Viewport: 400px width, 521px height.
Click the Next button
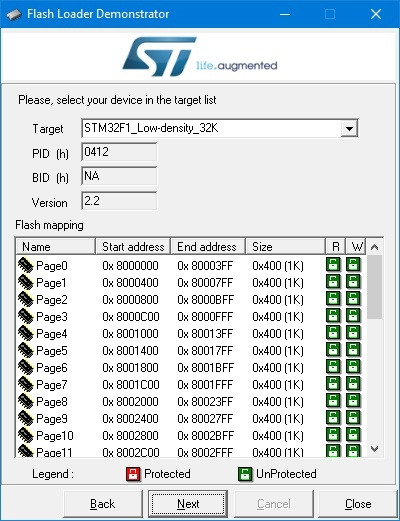click(188, 504)
